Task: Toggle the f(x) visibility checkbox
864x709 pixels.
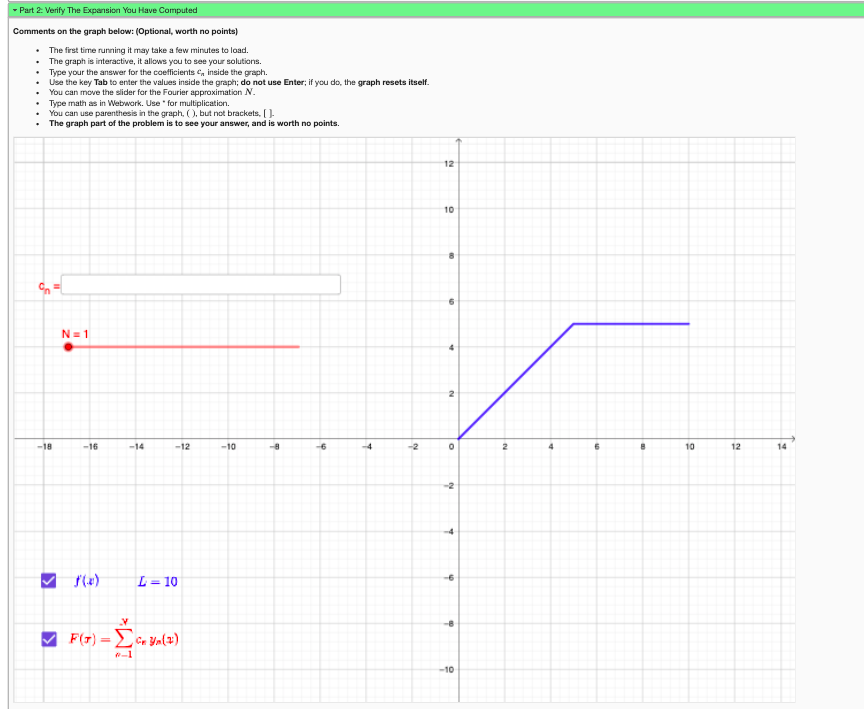Action: pos(48,581)
